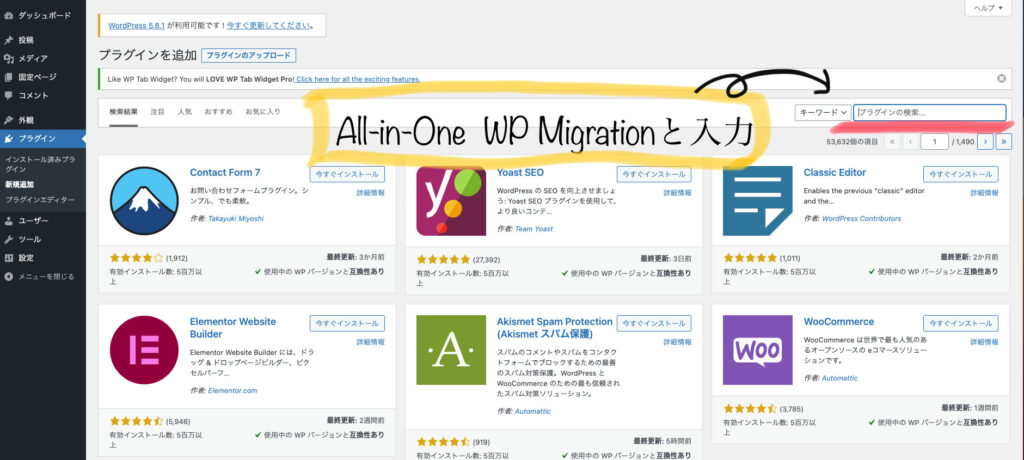The width and height of the screenshot is (1024, 460).
Task: Switch to the 注目 tab
Action: pos(157,112)
